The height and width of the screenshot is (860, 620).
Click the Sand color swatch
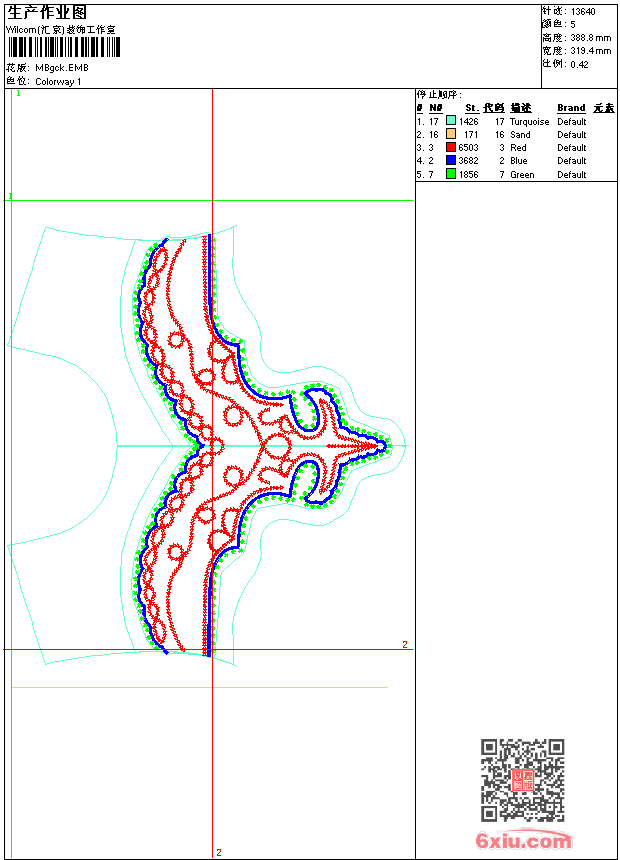tap(451, 134)
